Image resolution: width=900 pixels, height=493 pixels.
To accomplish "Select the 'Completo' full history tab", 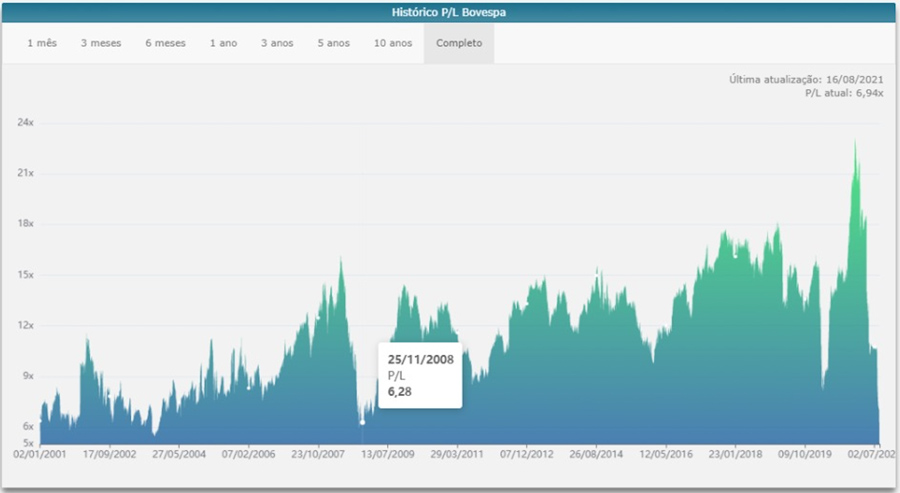I will tap(459, 44).
